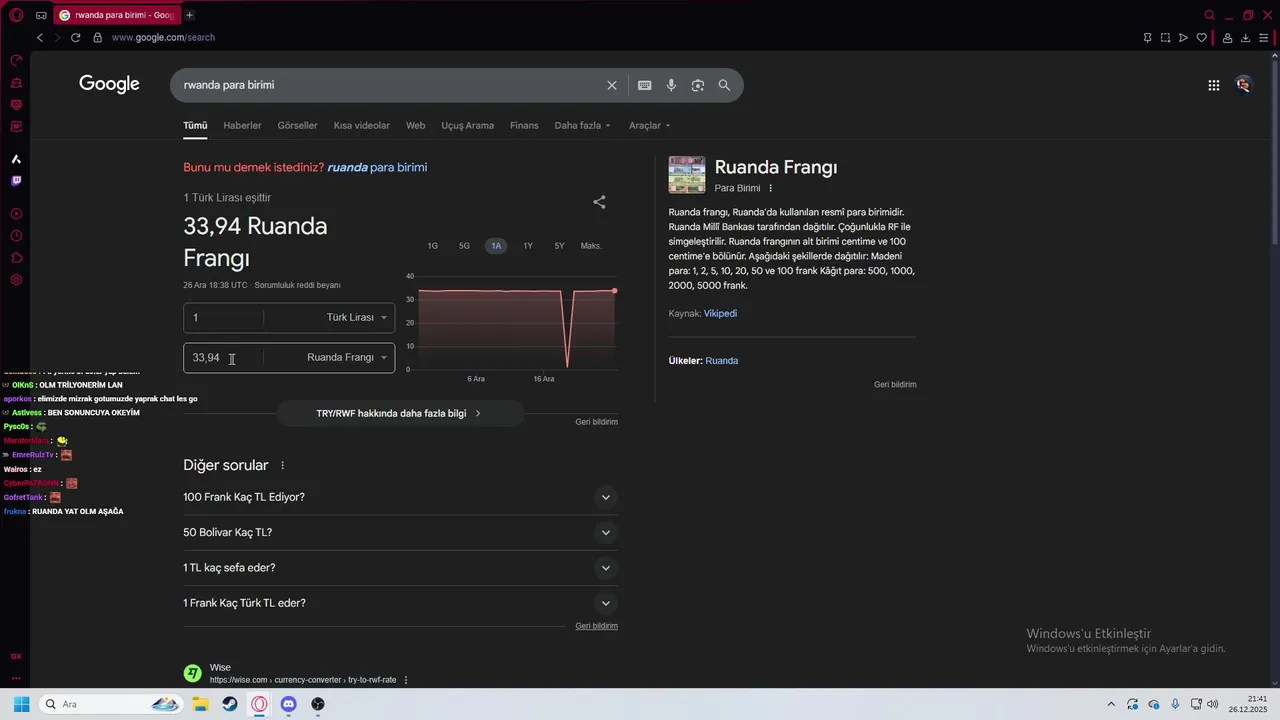Select the 5Y chart range
This screenshot has height=720, width=1280.
coord(560,246)
